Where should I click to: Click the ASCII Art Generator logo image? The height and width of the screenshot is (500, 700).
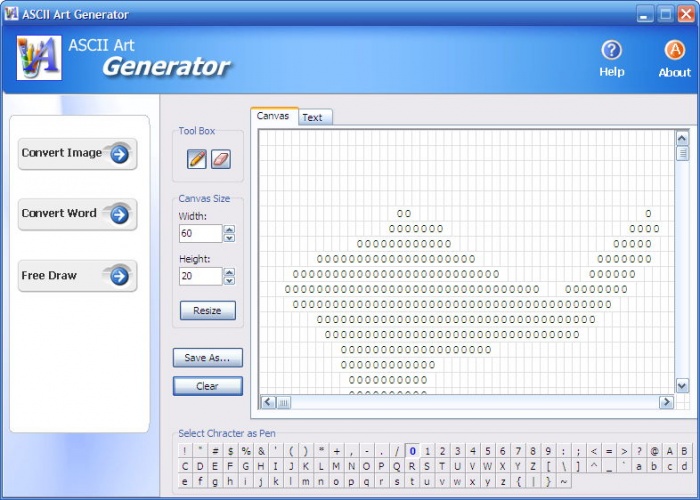[x=39, y=58]
